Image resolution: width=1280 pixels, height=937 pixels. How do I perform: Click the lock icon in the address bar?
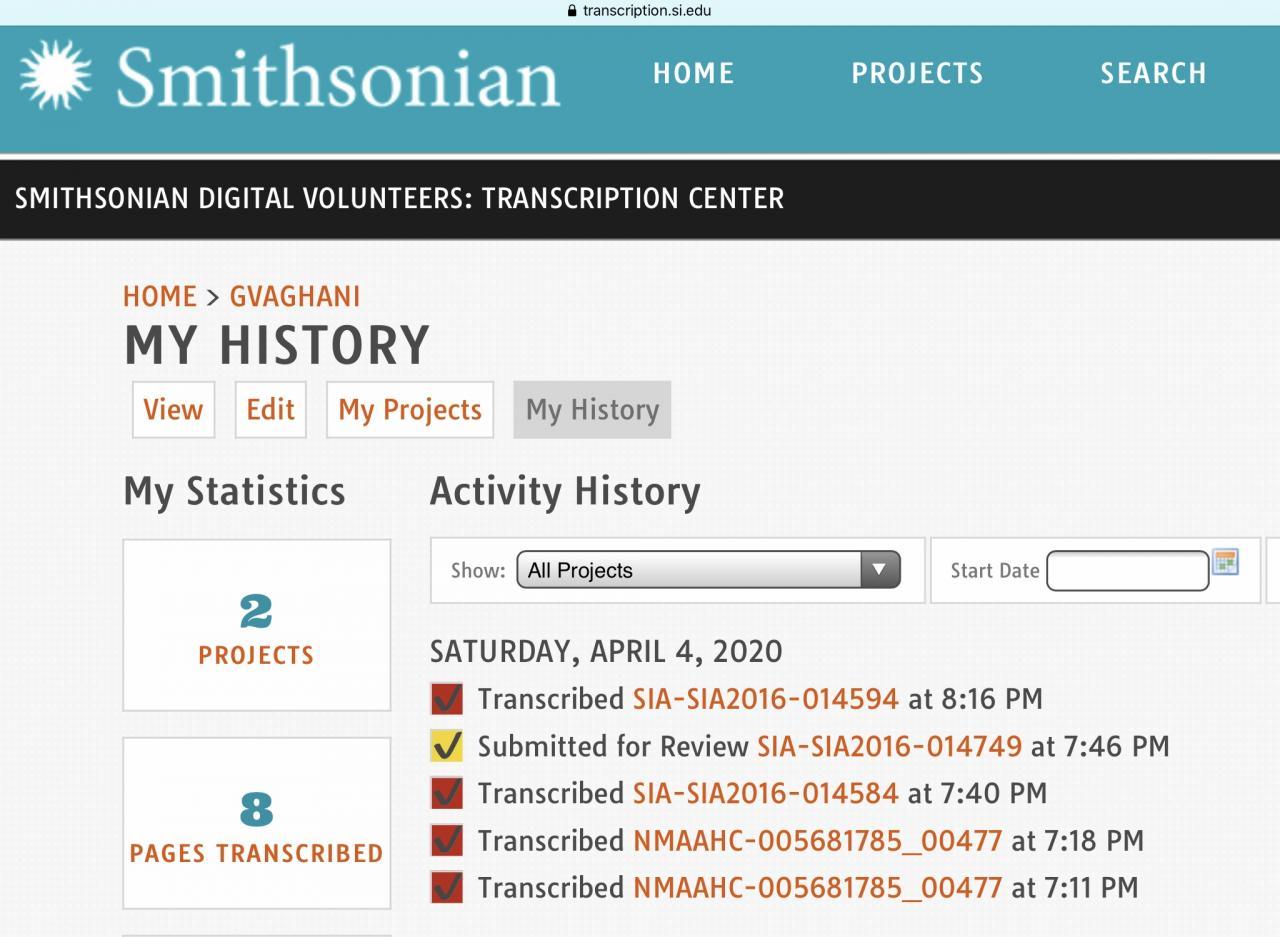tap(572, 11)
